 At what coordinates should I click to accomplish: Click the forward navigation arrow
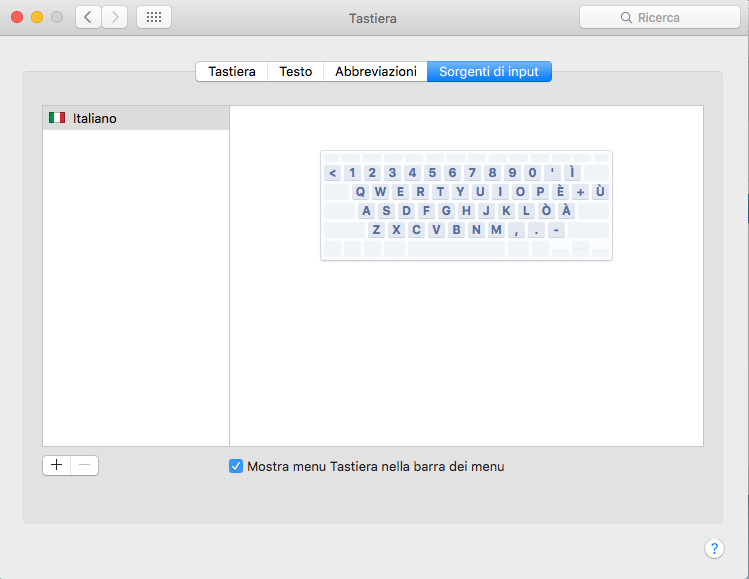tap(115, 17)
